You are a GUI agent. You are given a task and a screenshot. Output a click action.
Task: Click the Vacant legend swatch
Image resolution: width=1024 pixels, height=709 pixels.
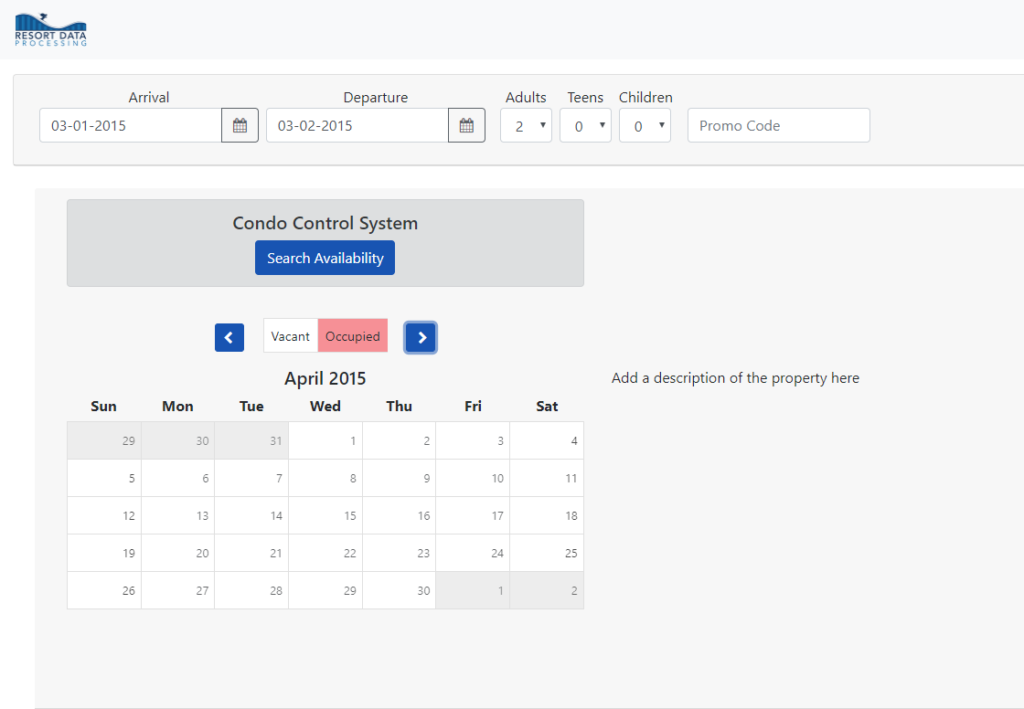tap(291, 336)
